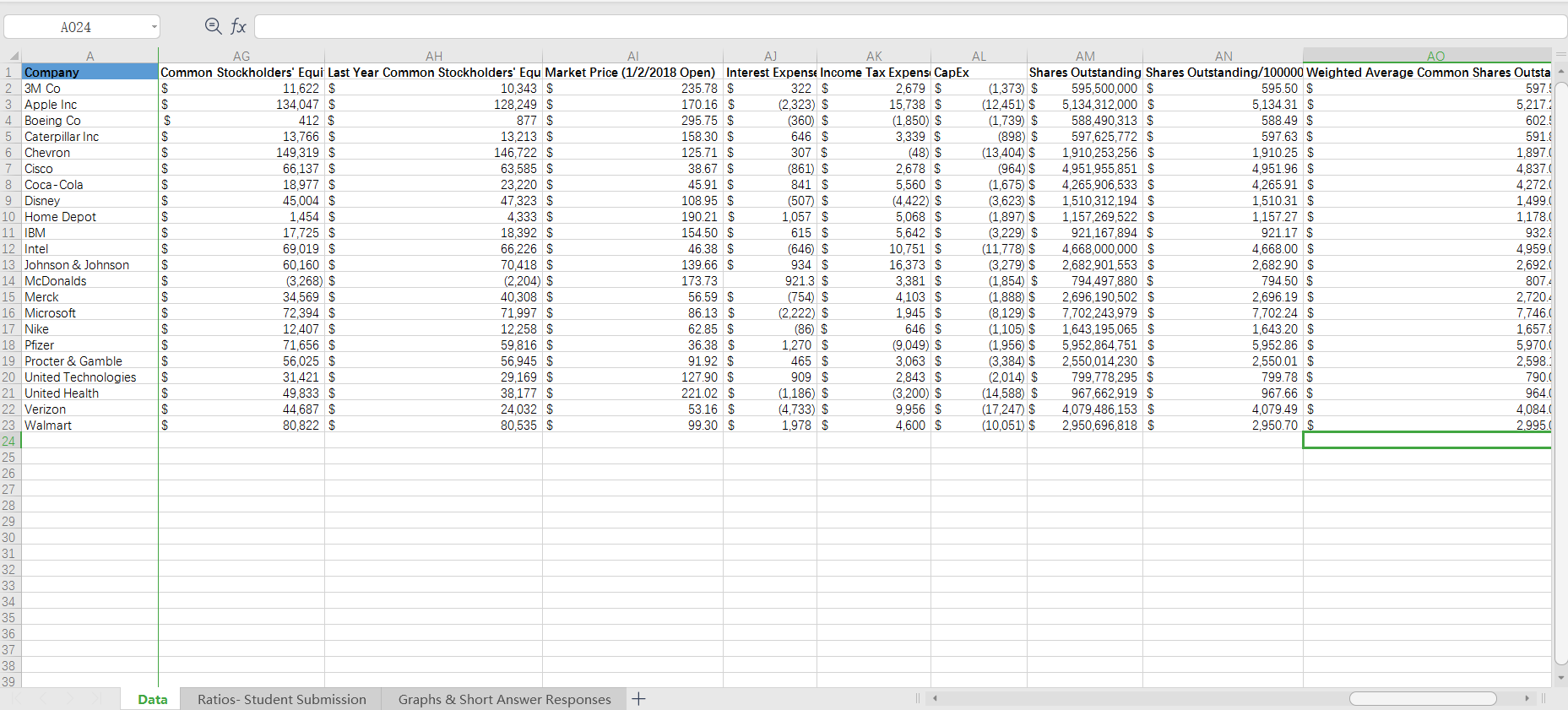Select the McDonalds company cell
The image size is (1568, 710).
pos(90,281)
